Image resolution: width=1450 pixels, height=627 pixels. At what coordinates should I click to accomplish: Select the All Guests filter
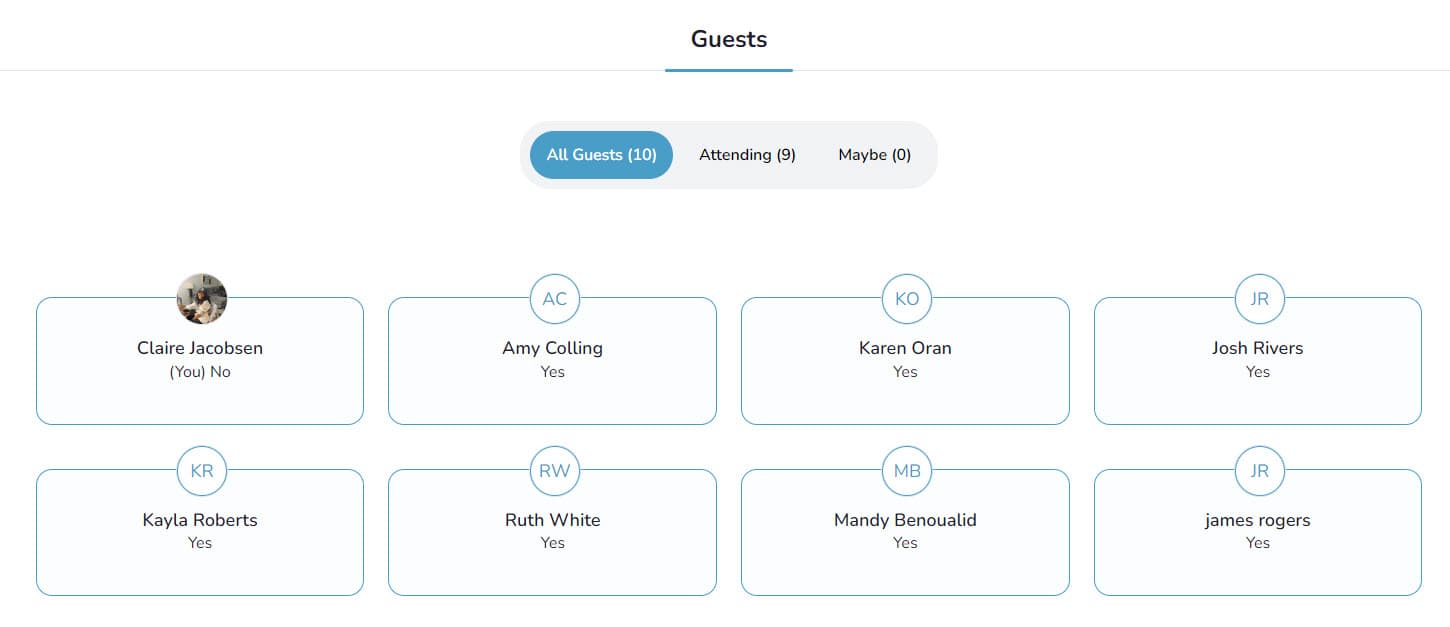(x=600, y=154)
